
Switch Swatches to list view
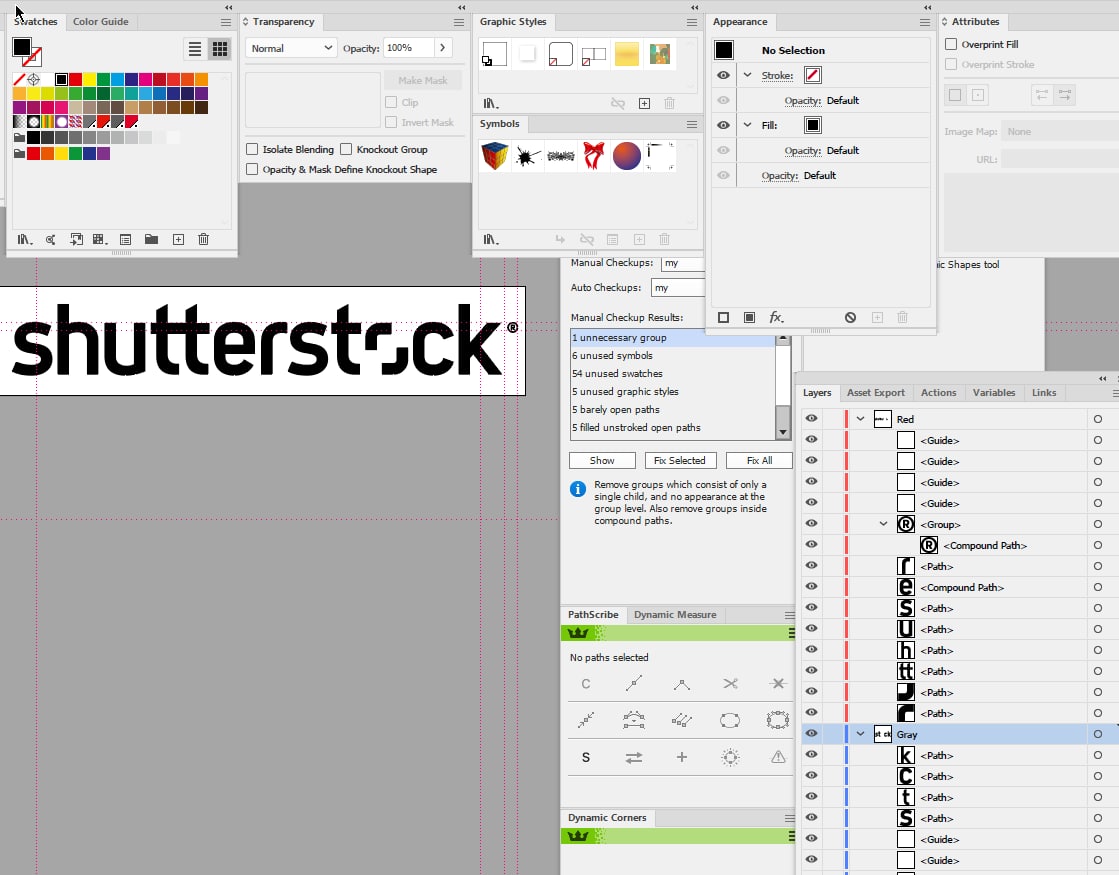coord(195,49)
